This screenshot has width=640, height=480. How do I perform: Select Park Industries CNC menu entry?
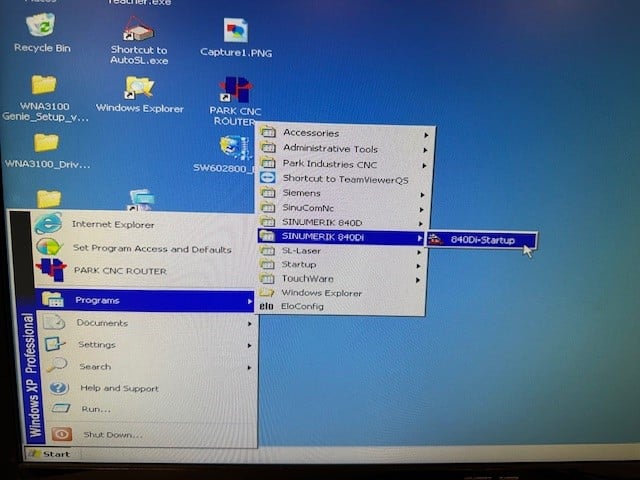(343, 164)
